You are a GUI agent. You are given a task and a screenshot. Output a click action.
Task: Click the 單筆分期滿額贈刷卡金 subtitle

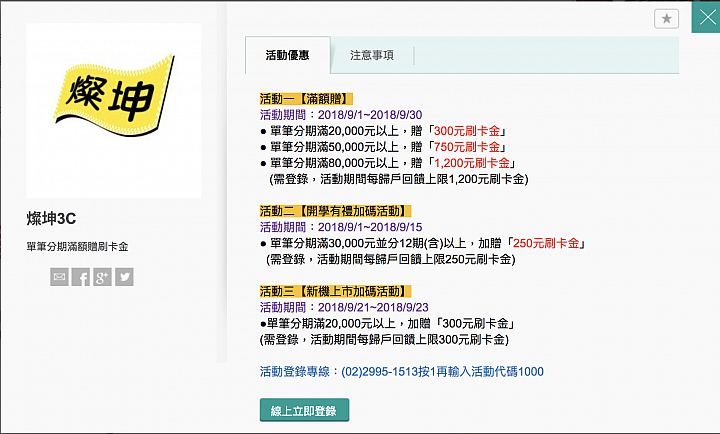[77, 247]
